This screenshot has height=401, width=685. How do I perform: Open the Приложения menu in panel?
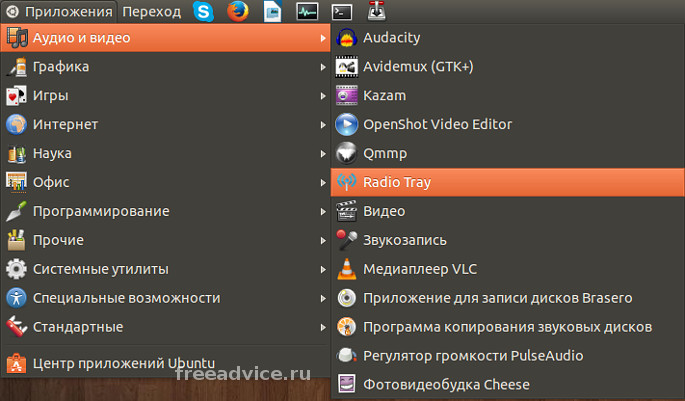(60, 12)
